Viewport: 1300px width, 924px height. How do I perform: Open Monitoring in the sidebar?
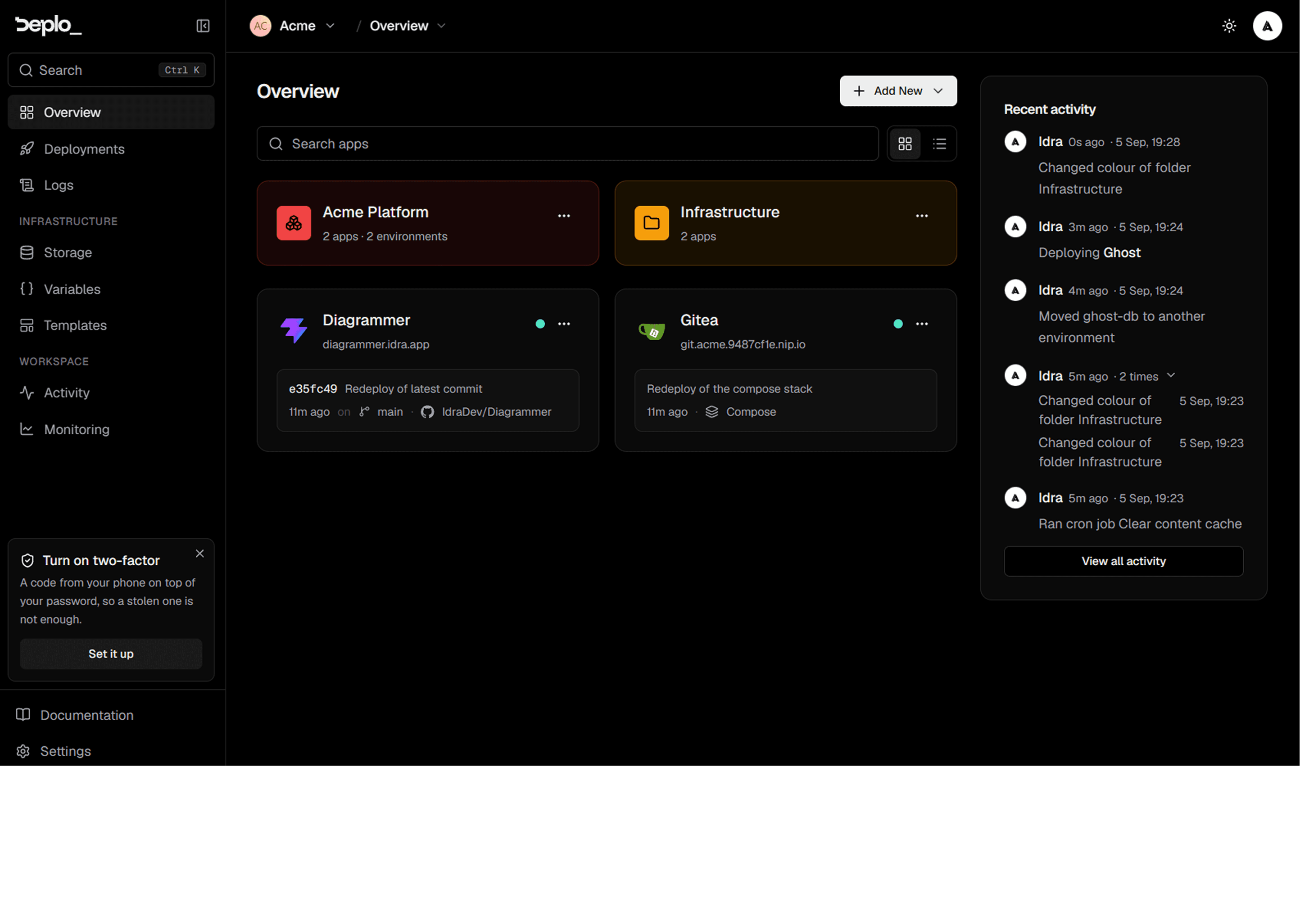point(111,429)
